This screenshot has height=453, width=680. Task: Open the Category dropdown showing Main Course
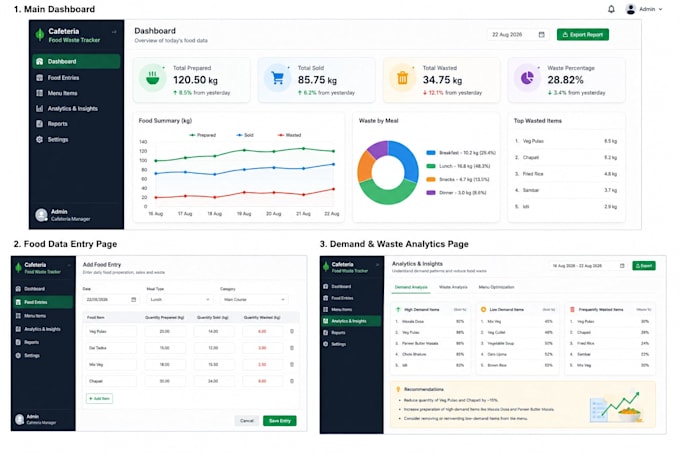point(254,300)
